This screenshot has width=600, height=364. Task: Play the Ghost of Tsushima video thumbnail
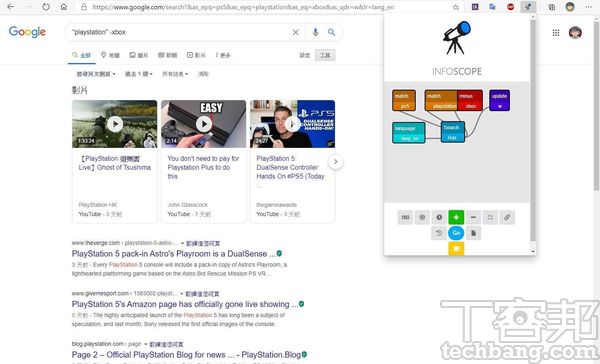coord(114,124)
